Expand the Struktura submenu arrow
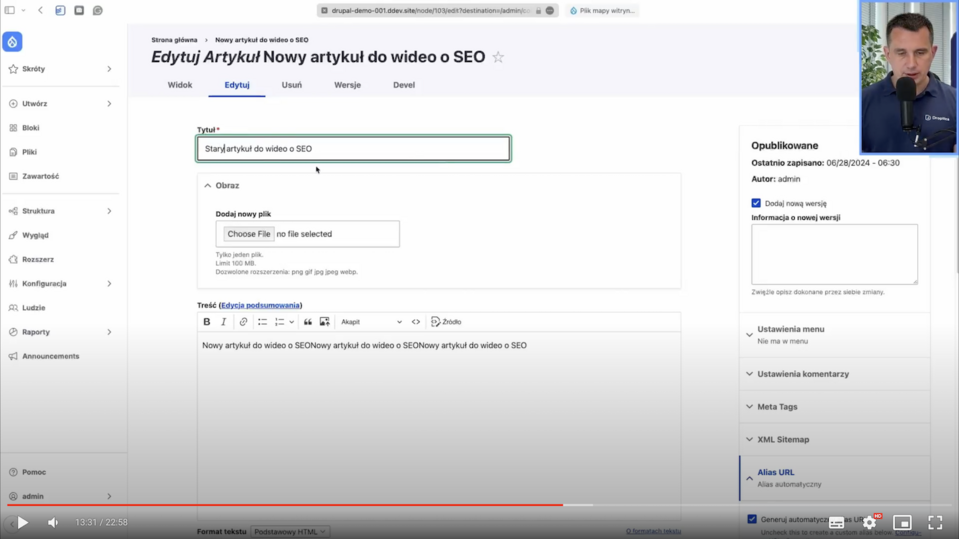The width and height of the screenshot is (959, 539). [109, 211]
